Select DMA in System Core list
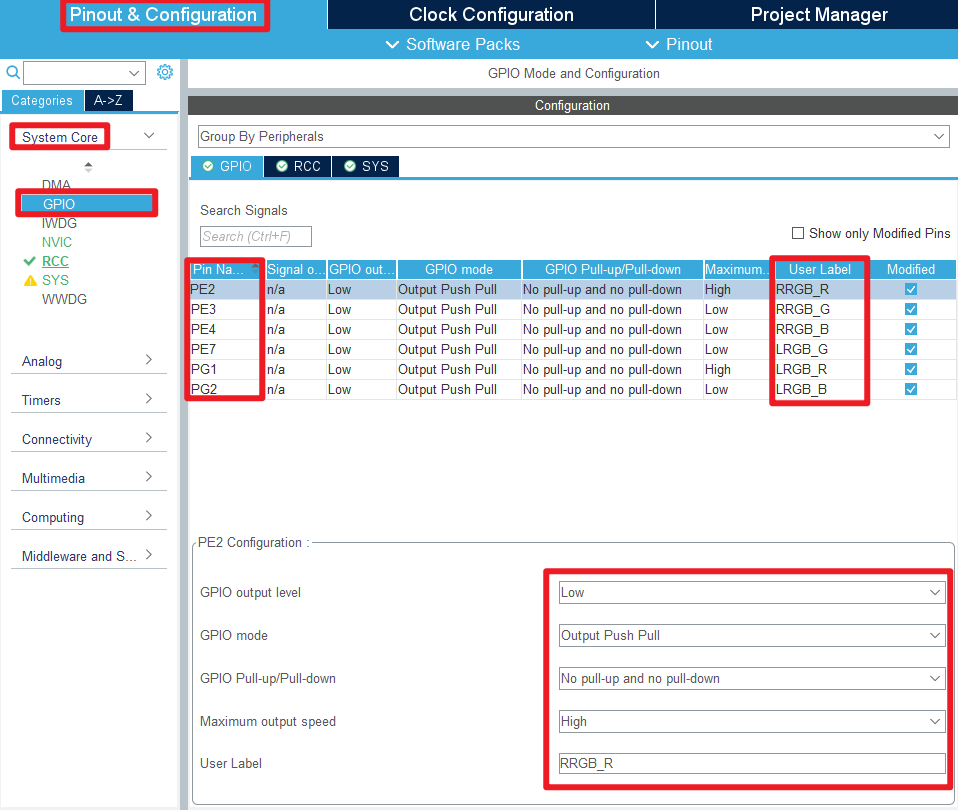Screen dimensions: 958x810 [56, 185]
